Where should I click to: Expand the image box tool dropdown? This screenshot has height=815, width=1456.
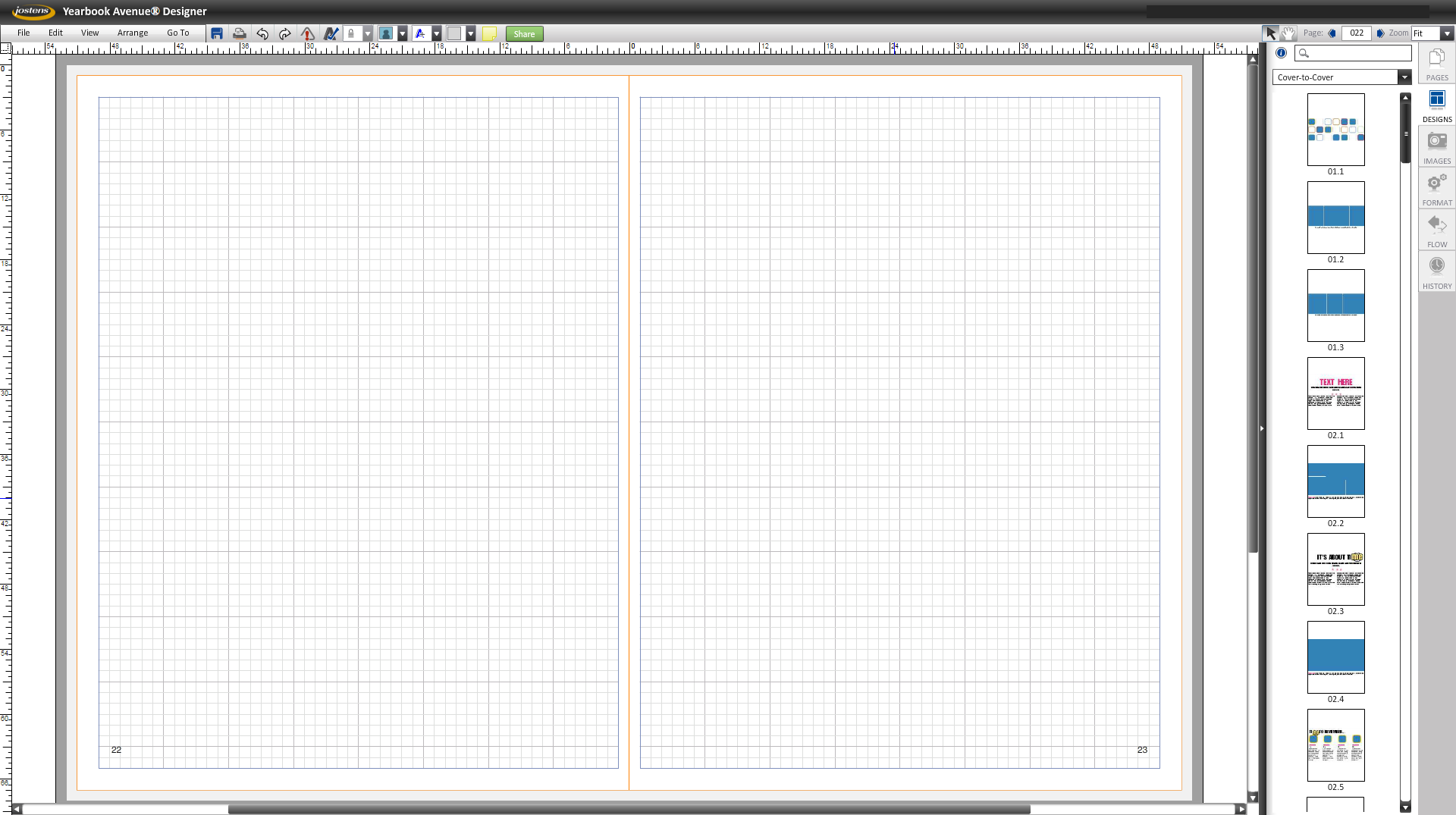pos(403,33)
